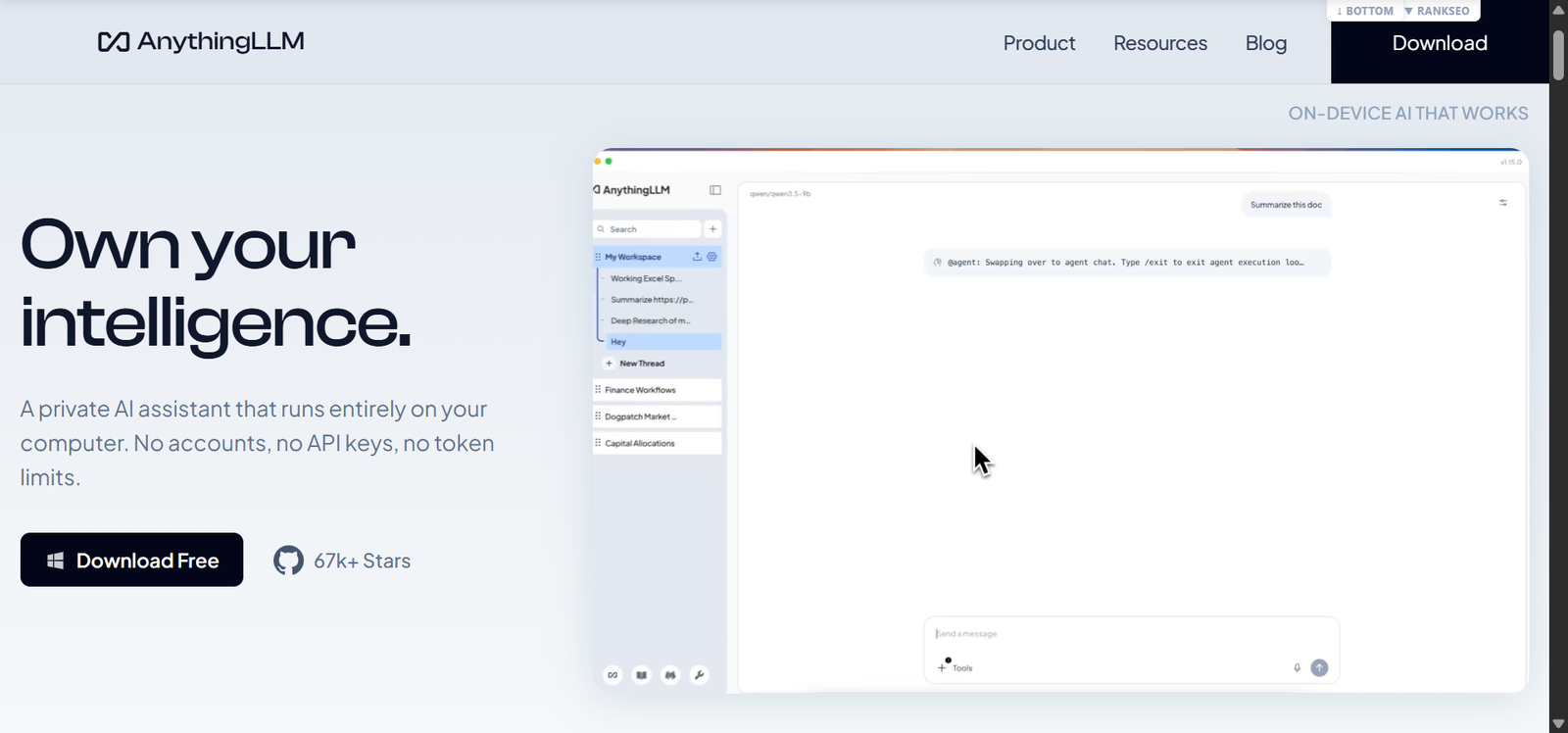This screenshot has height=733, width=1568.
Task: Click the qwen/qwen3.5-9b model label
Action: click(x=780, y=194)
